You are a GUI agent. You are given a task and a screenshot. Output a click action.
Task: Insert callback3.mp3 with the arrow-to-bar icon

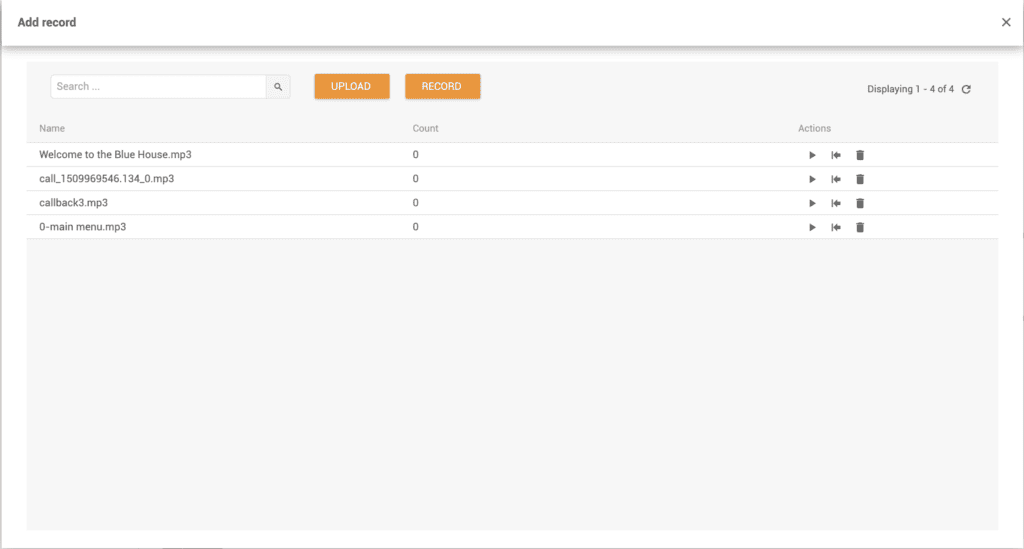836,203
